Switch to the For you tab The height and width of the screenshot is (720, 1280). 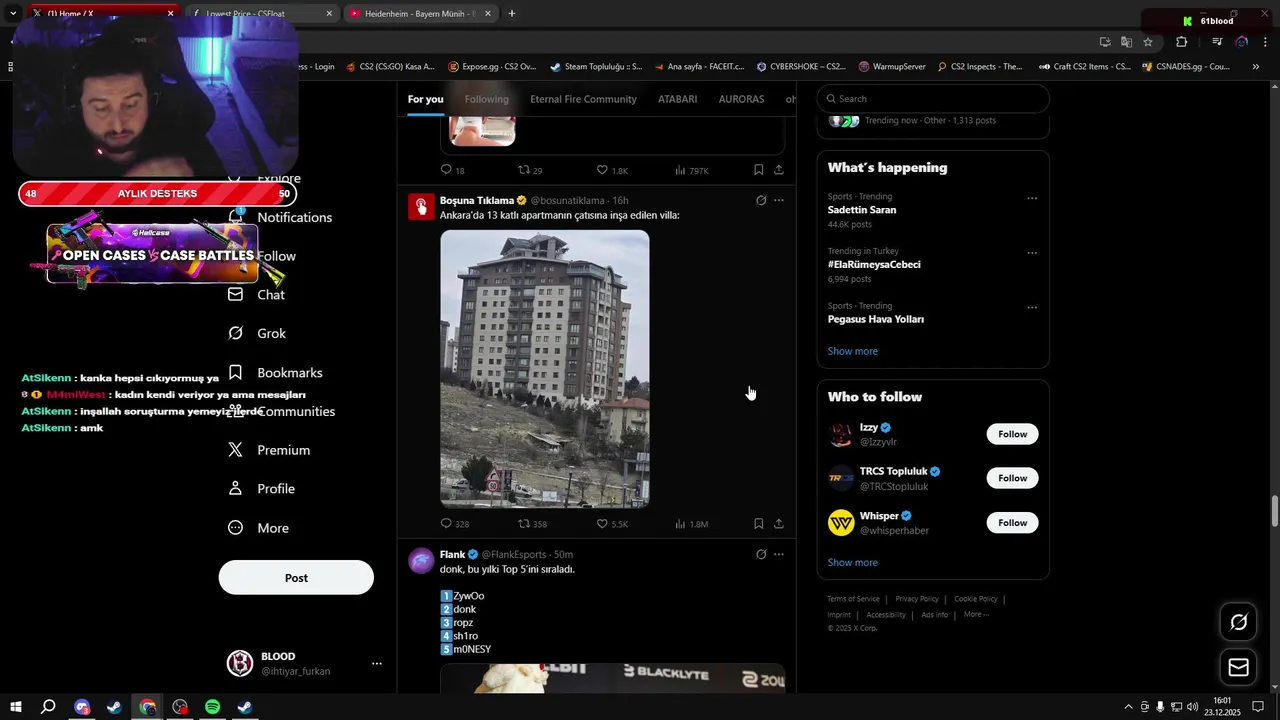425,99
